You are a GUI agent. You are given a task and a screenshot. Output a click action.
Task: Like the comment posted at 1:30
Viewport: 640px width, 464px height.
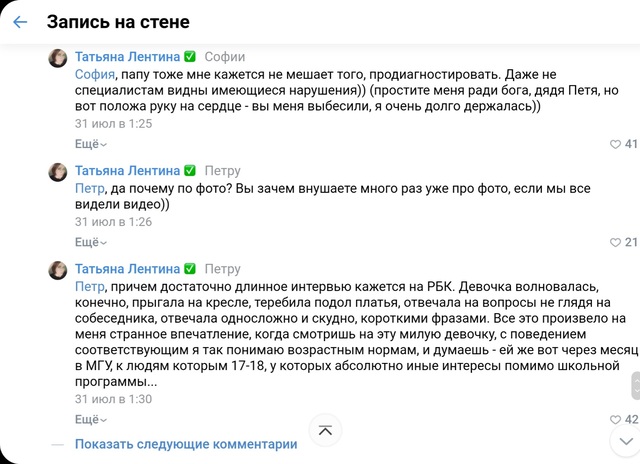[615, 420]
